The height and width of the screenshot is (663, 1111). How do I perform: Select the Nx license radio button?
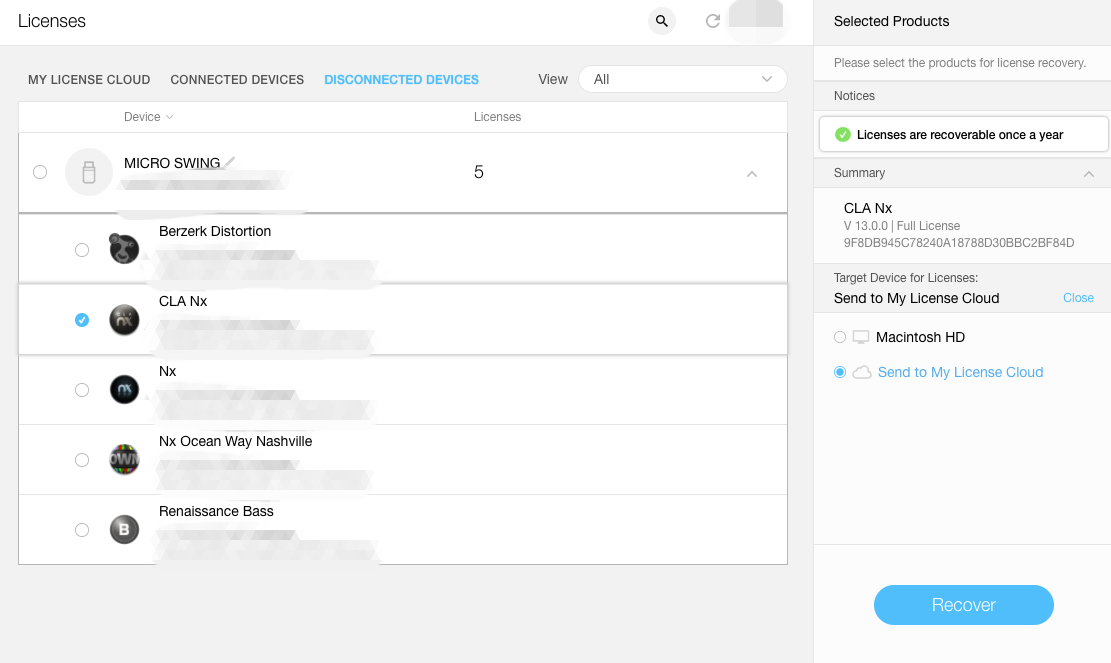pos(82,390)
